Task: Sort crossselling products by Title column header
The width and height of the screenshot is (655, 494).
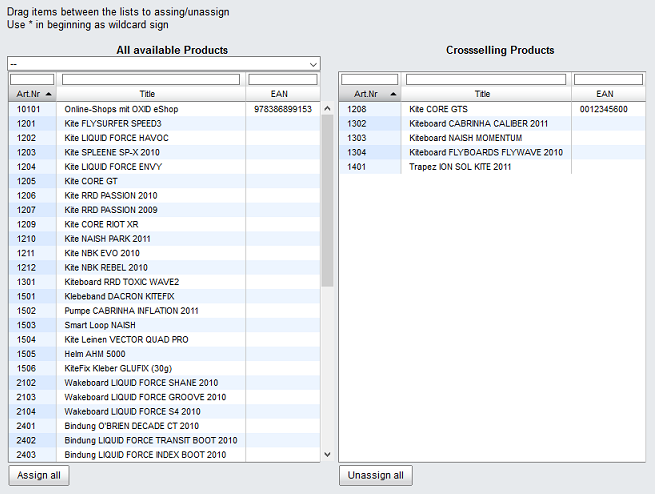Action: [x=486, y=94]
